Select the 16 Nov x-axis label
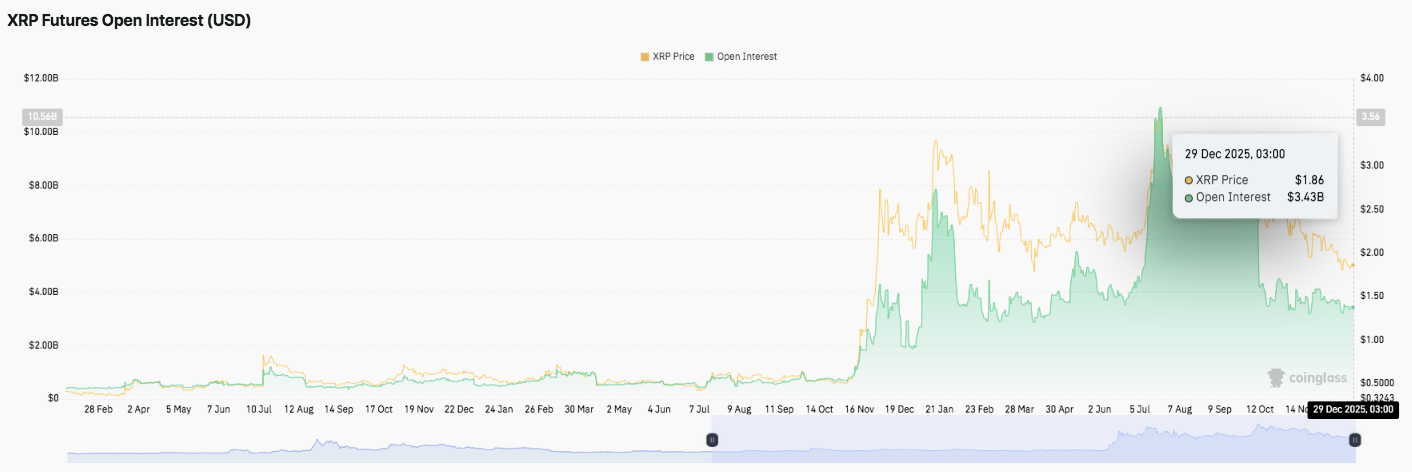1412x472 pixels. (861, 409)
